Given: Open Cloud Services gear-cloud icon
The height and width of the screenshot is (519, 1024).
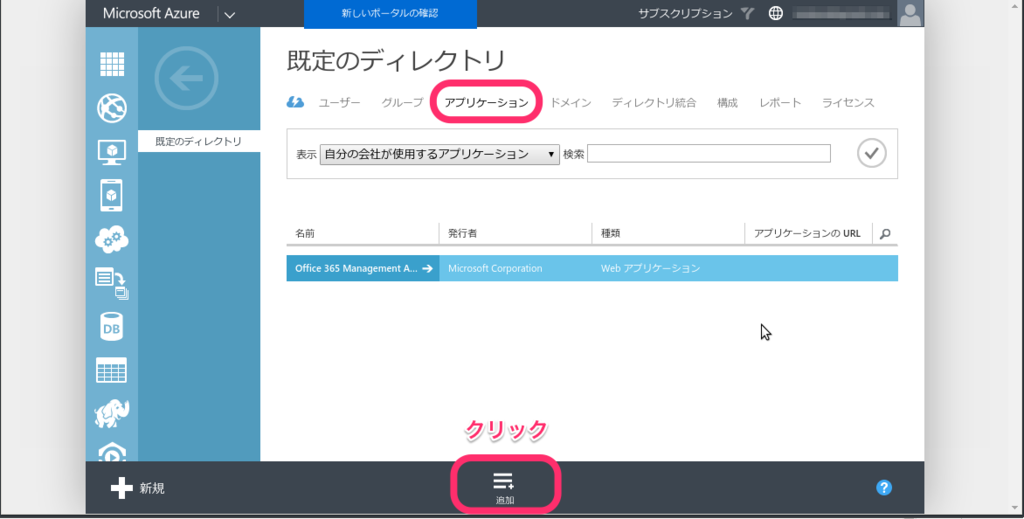Looking at the screenshot, I should [112, 239].
